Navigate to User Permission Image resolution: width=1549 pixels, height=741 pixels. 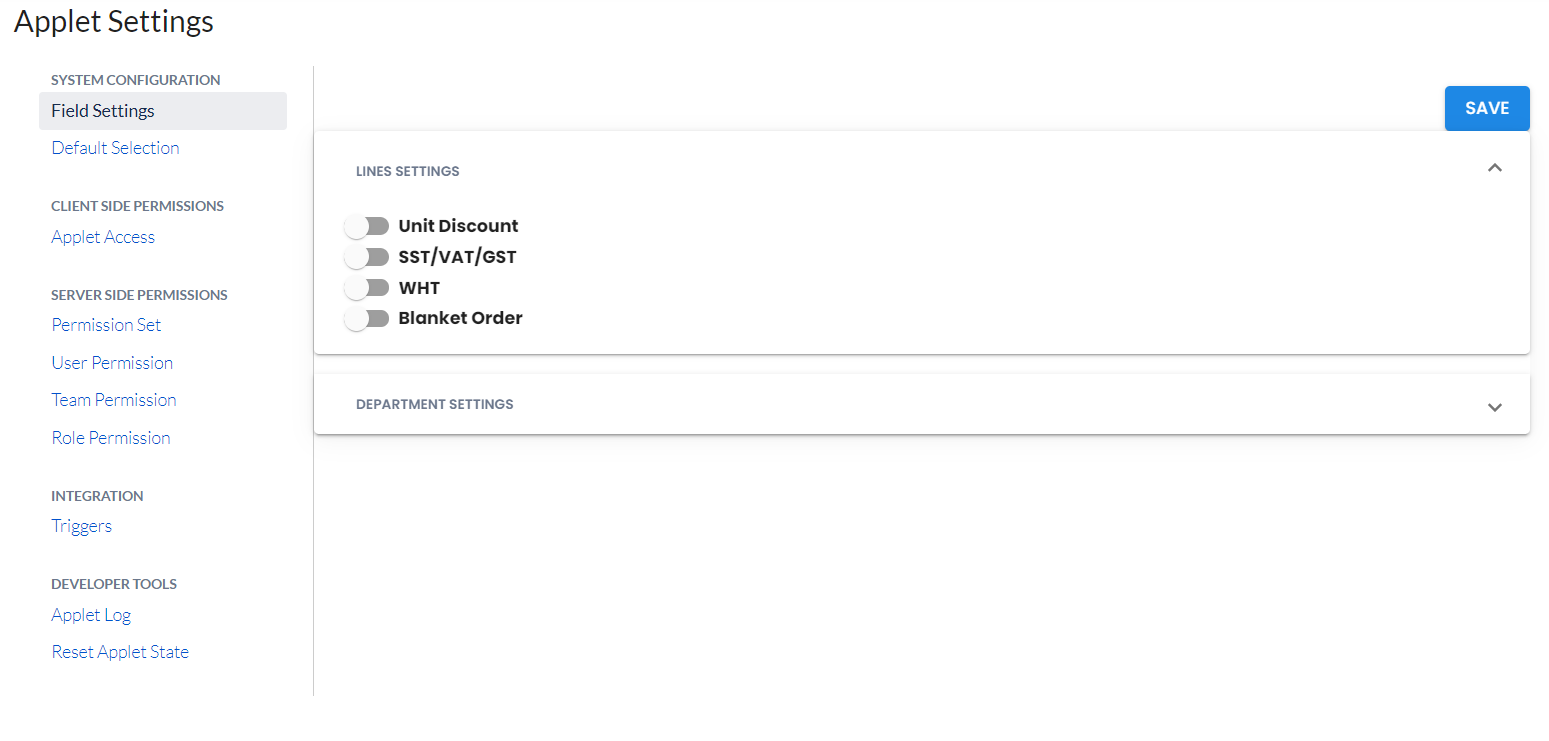[x=112, y=363]
